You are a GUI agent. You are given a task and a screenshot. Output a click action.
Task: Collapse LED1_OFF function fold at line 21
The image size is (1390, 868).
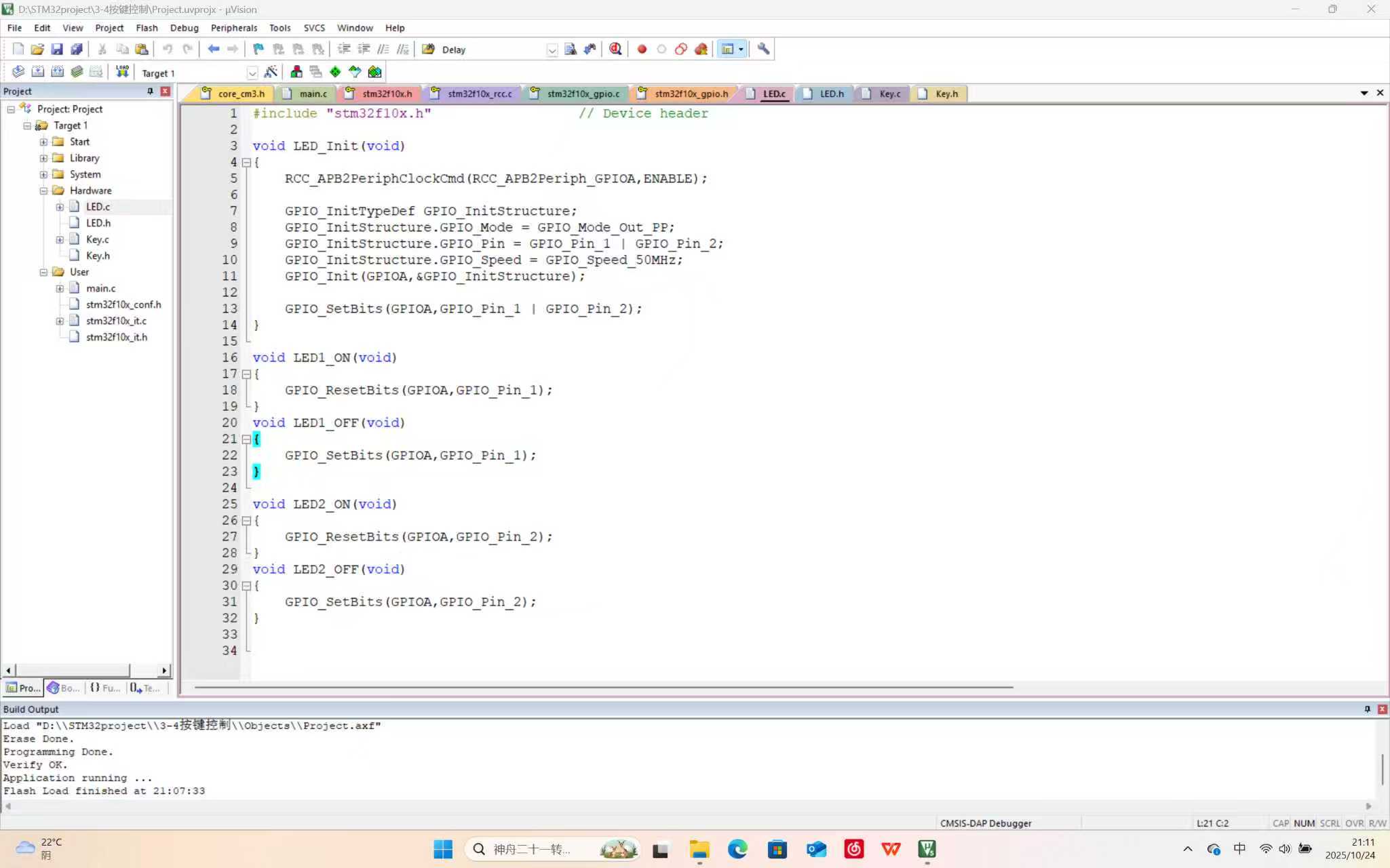246,439
